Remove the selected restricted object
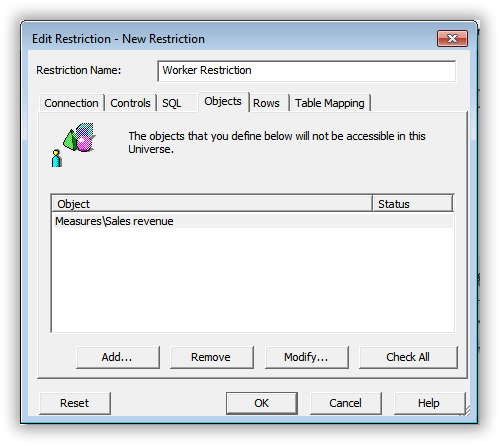This screenshot has width=500, height=445. [212, 357]
